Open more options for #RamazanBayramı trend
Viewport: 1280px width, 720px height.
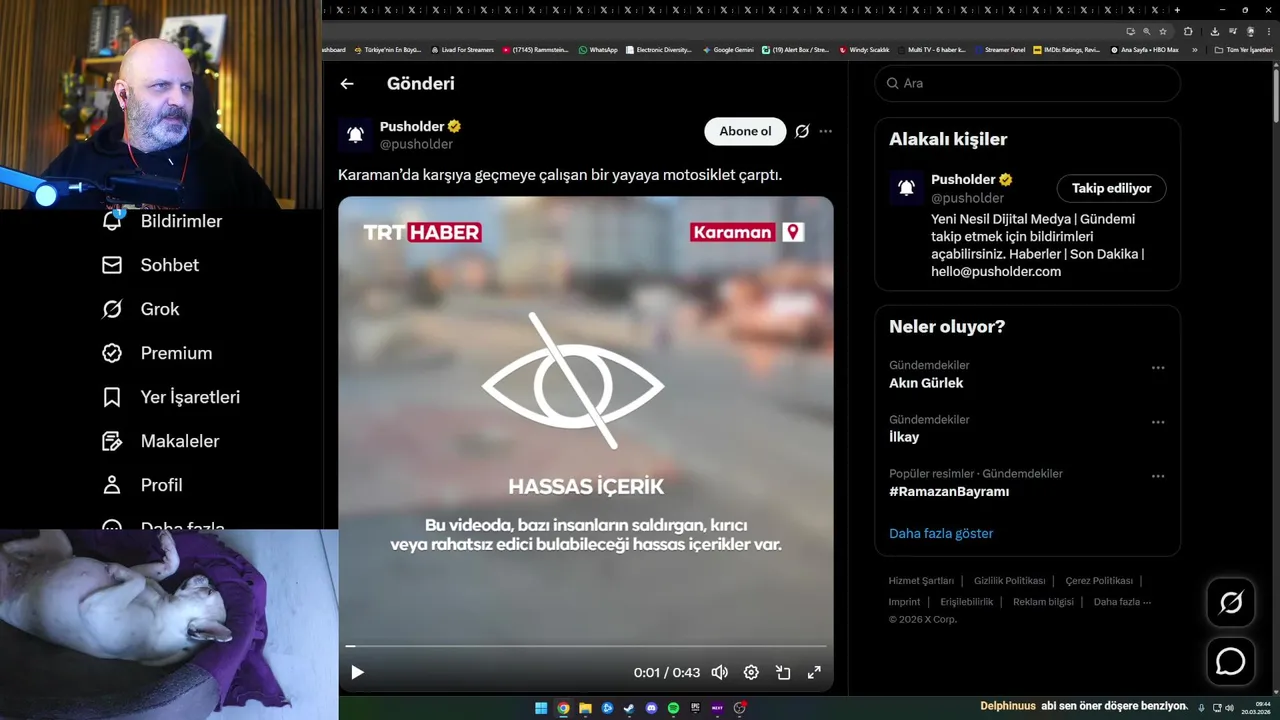[x=1158, y=476]
